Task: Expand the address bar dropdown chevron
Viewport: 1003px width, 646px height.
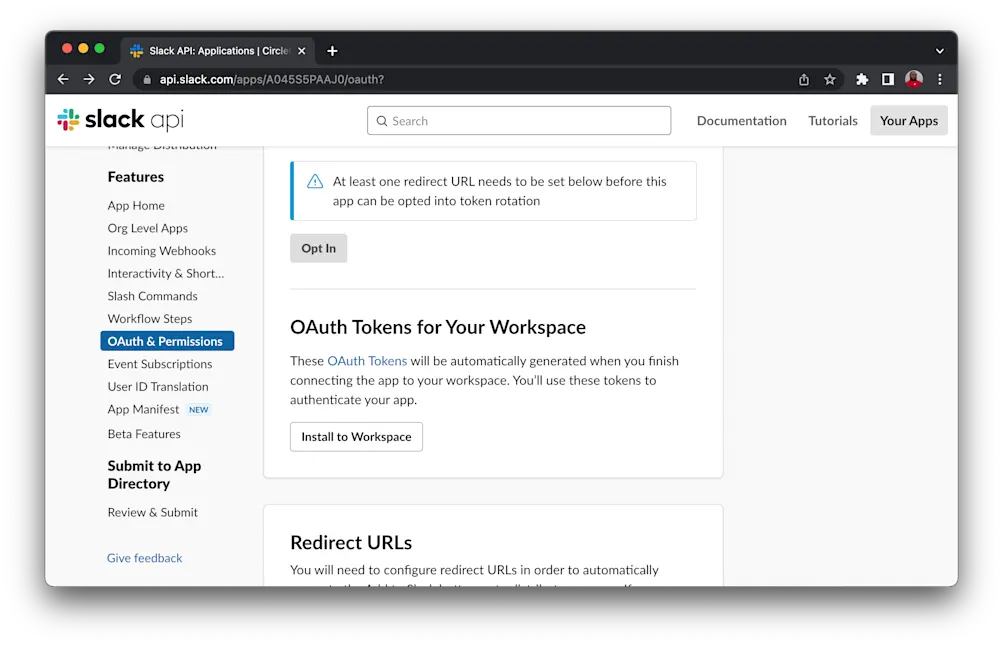Action: coord(938,49)
